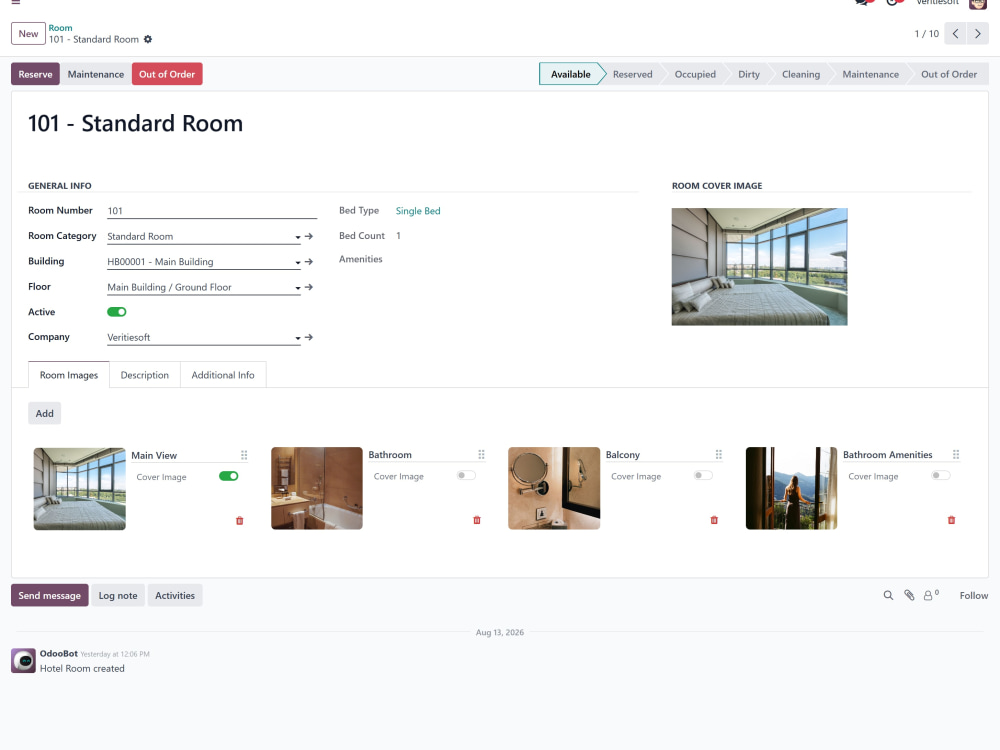Open Floor record external link arrow
The width and height of the screenshot is (1000, 750).
(309, 288)
